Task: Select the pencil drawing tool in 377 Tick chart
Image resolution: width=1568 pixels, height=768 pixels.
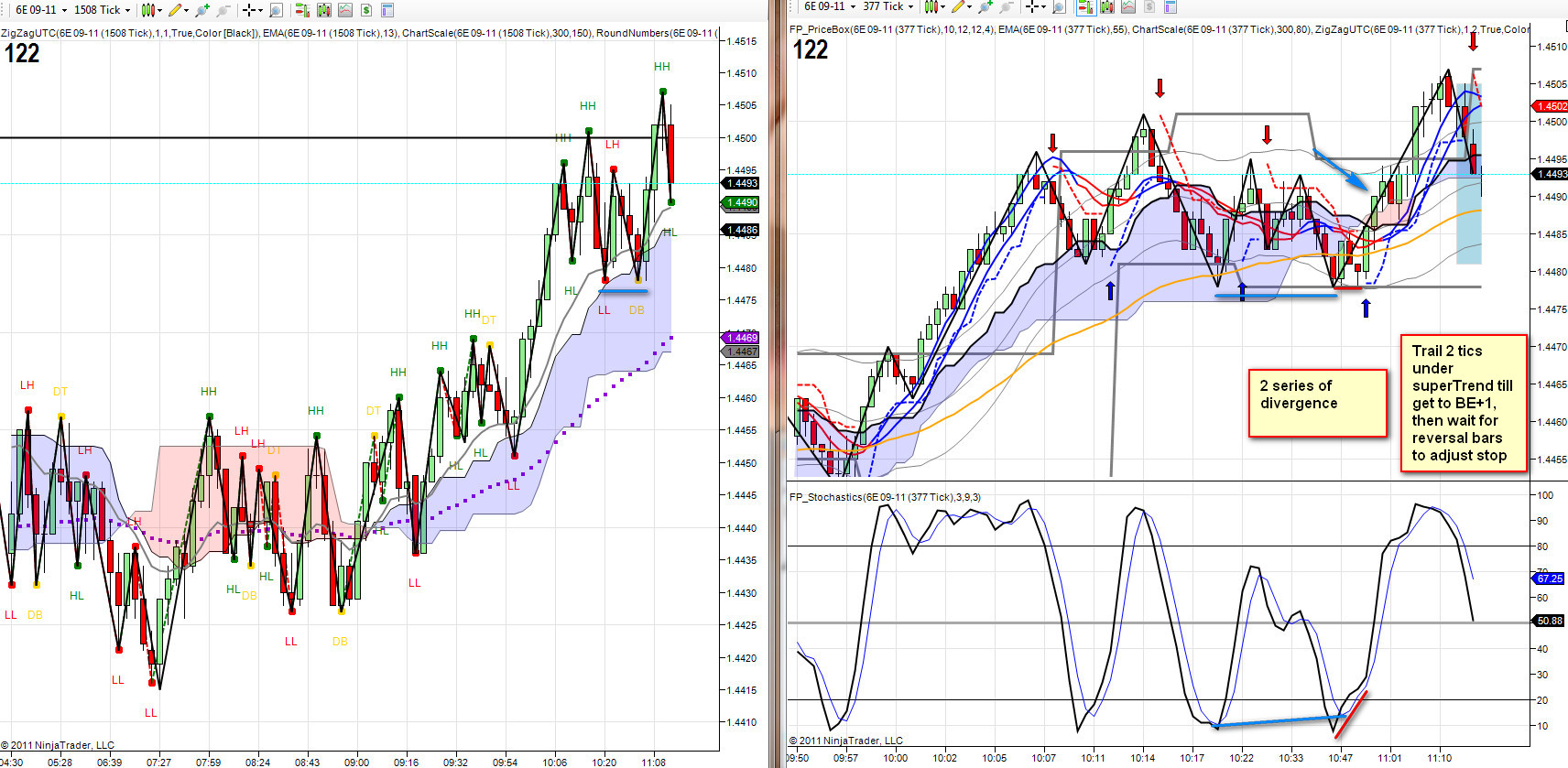Action: (958, 6)
